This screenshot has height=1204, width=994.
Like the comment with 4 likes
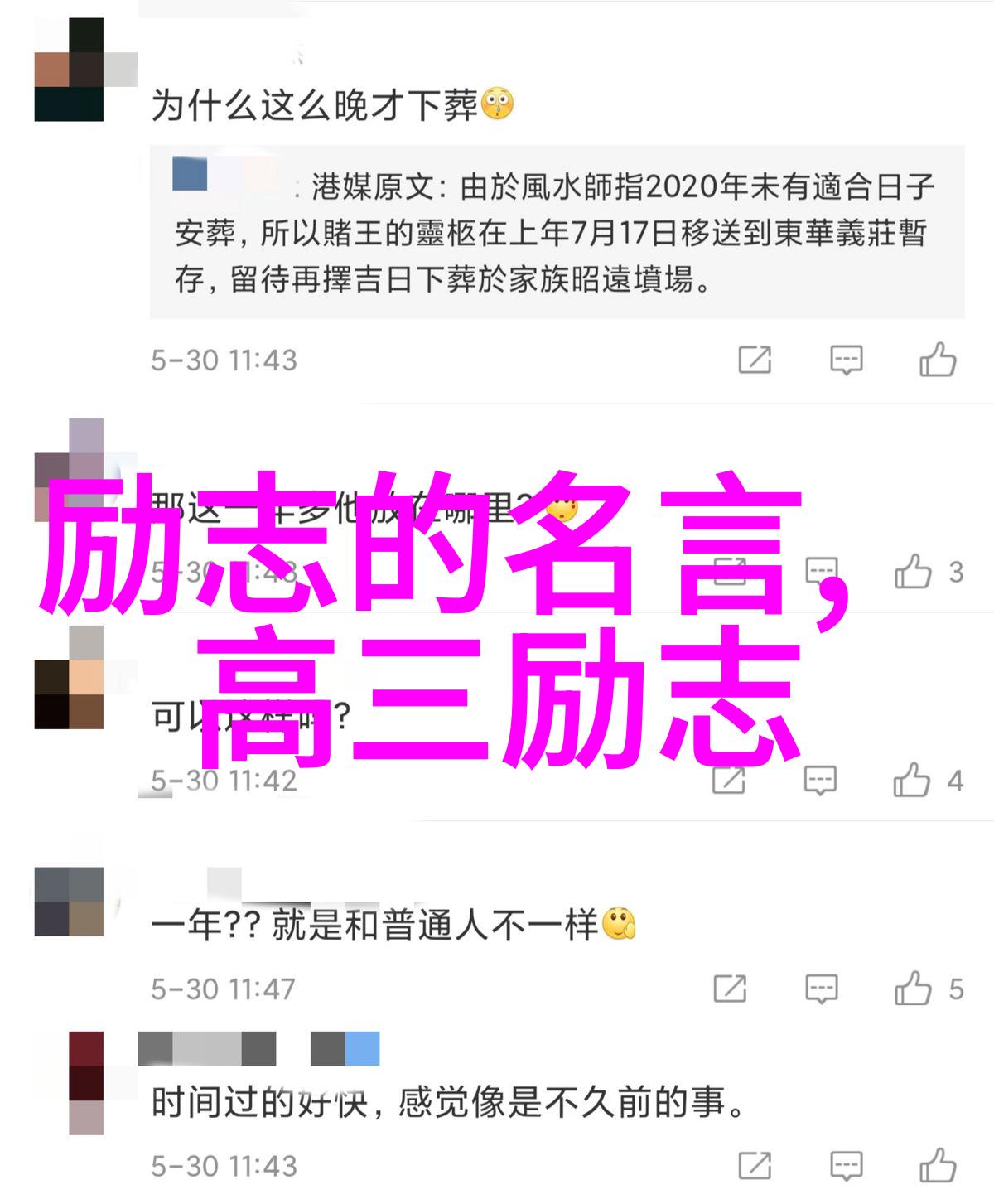[912, 781]
